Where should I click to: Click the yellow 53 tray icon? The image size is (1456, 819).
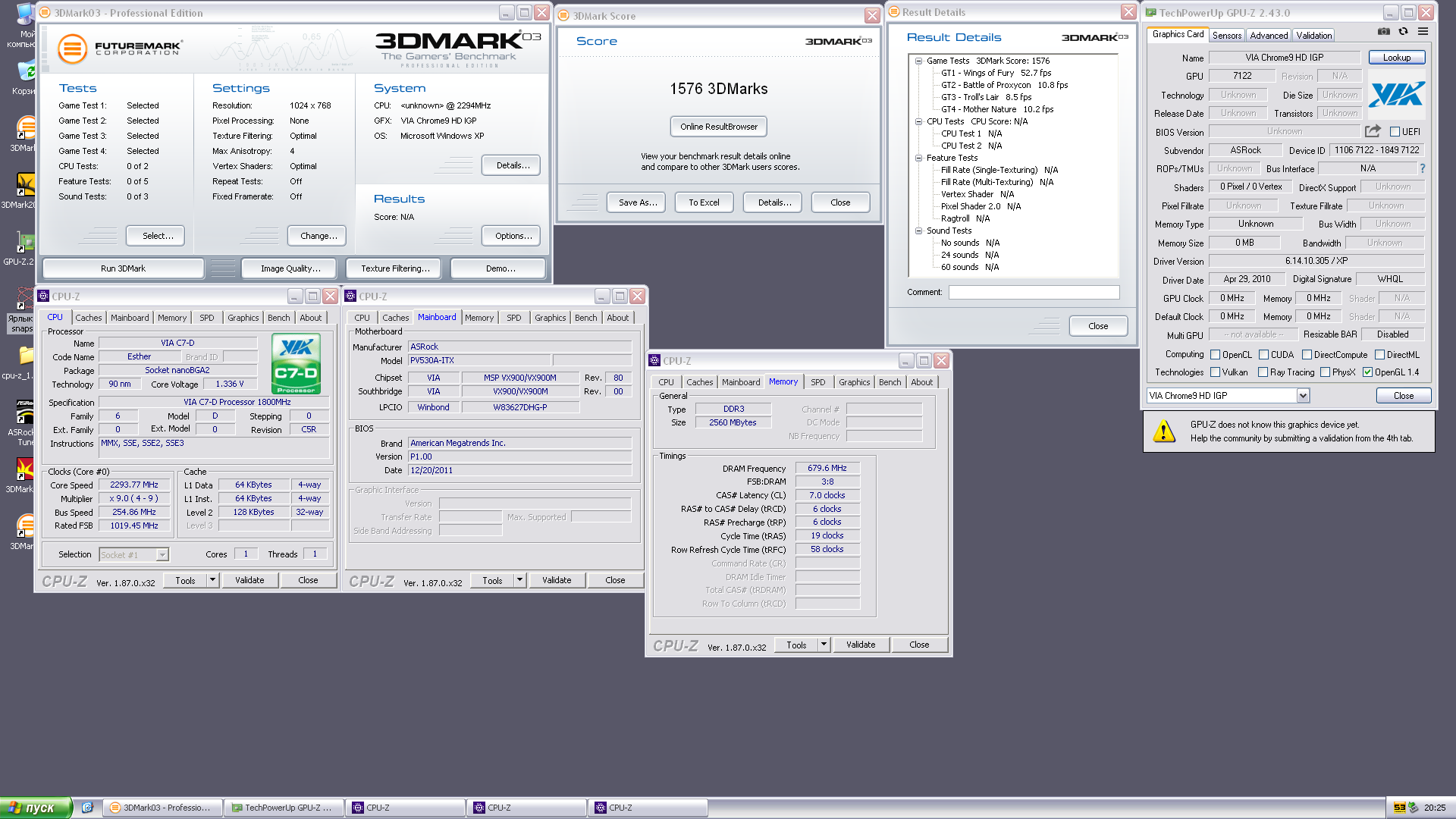[x=1399, y=808]
